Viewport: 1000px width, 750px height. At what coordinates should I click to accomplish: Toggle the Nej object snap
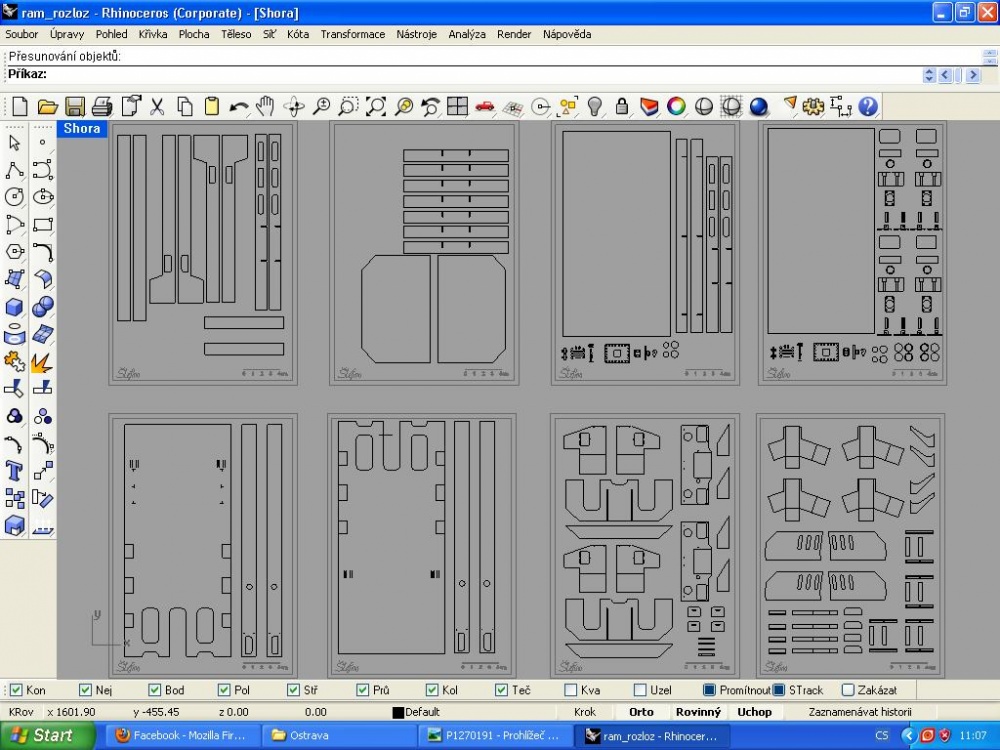coord(85,690)
